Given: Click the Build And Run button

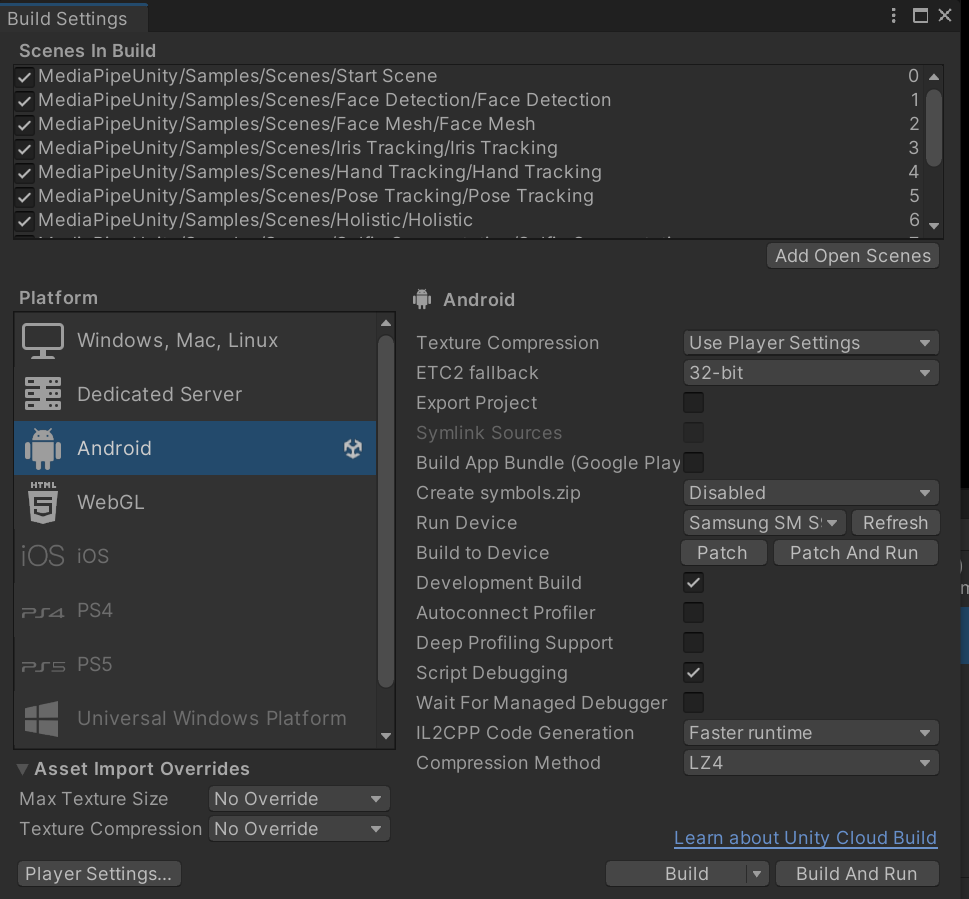Looking at the screenshot, I should click(856, 873).
